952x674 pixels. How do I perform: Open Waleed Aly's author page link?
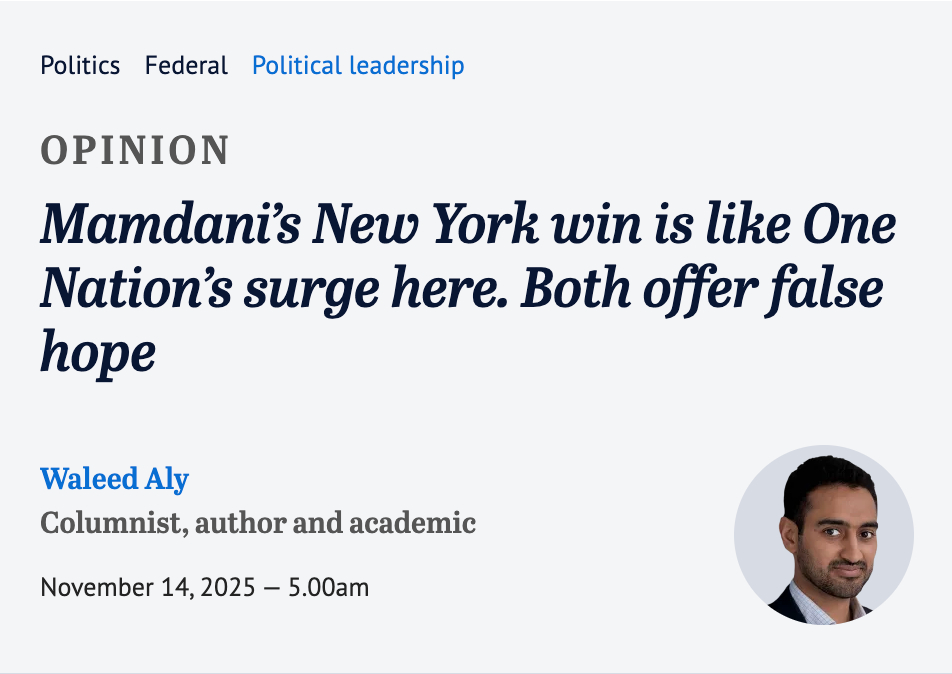point(114,479)
